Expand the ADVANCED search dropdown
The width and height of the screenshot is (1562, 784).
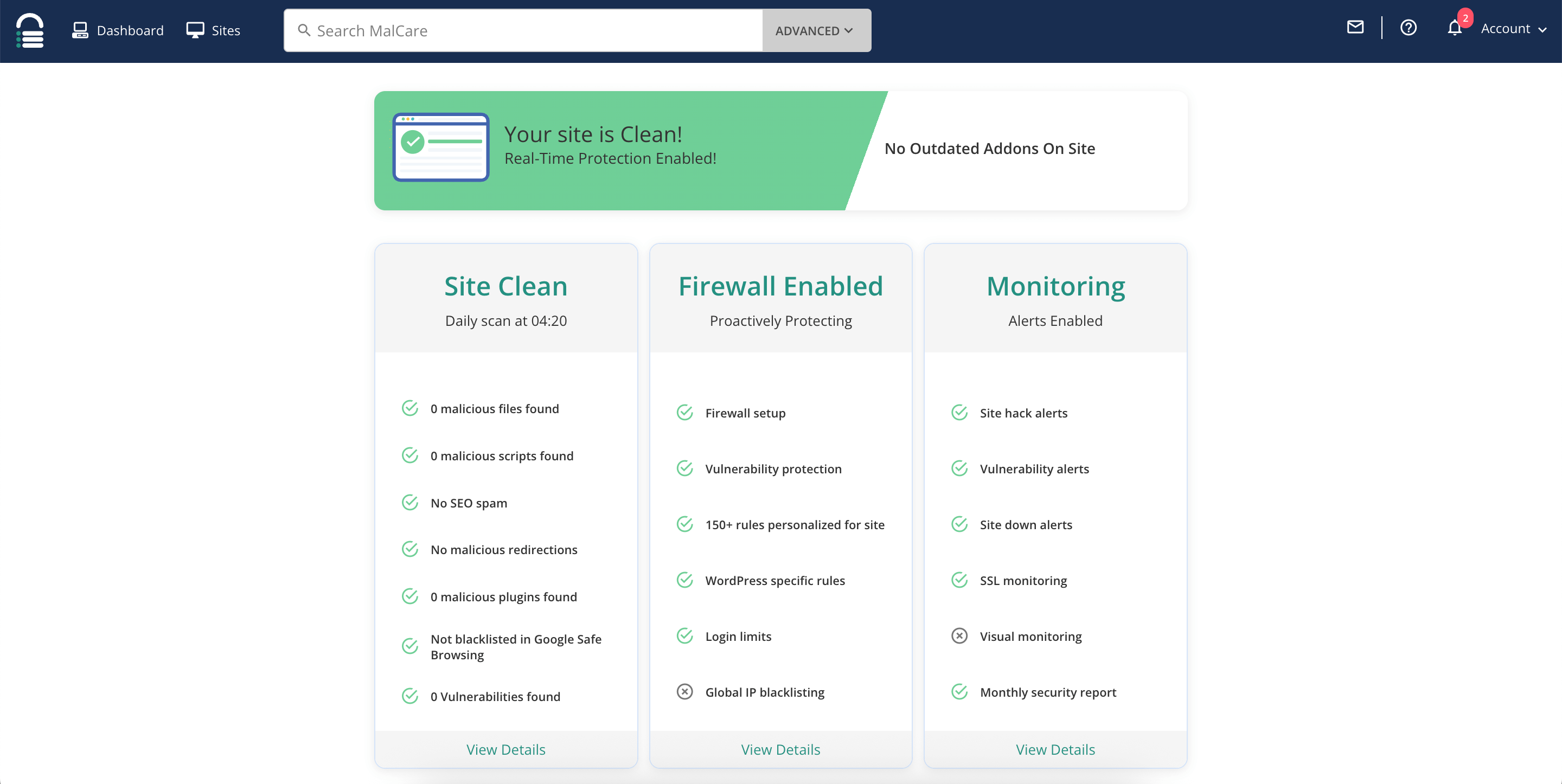tap(816, 30)
